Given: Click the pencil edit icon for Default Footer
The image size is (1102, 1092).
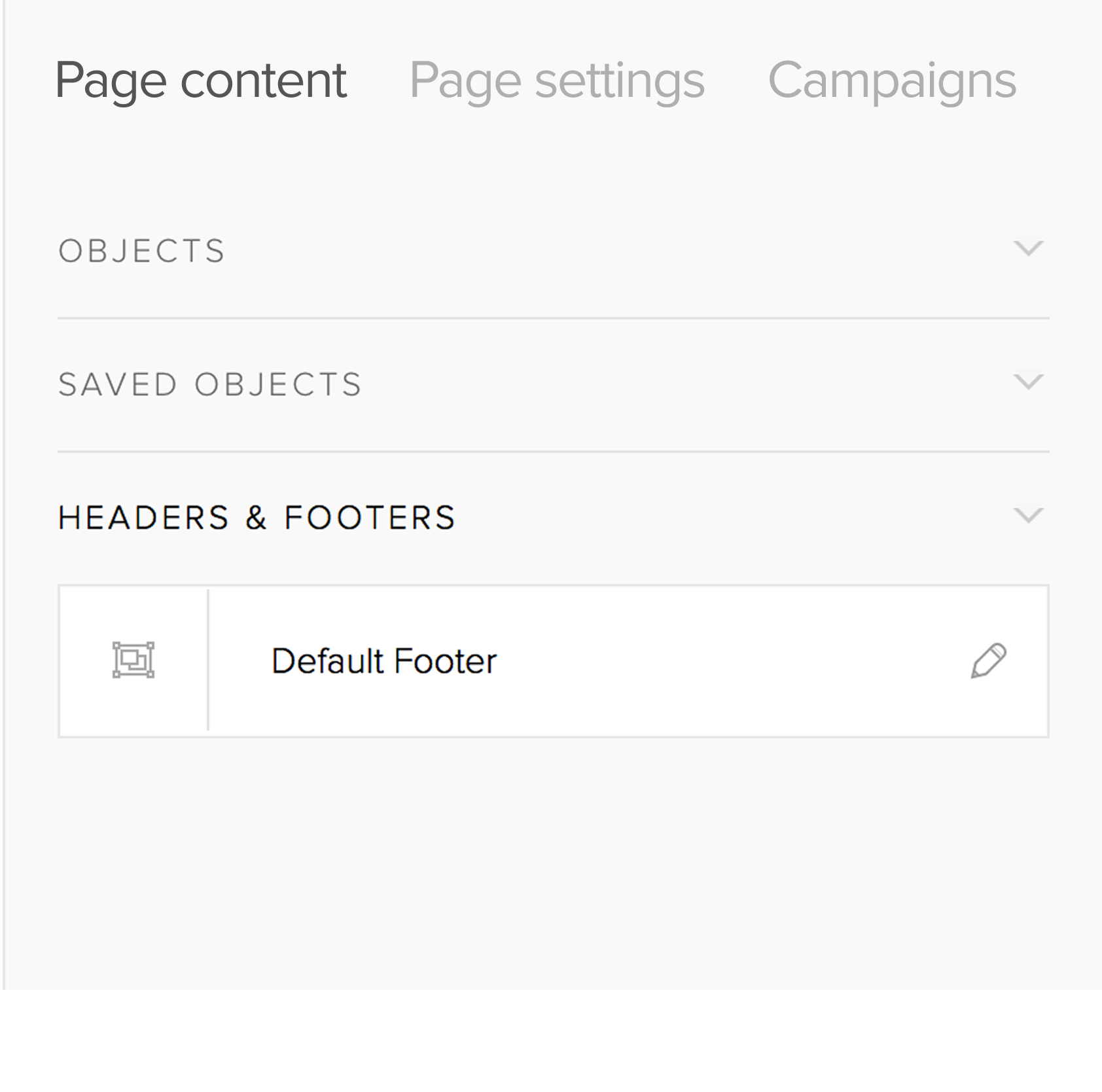Looking at the screenshot, I should coord(988,661).
